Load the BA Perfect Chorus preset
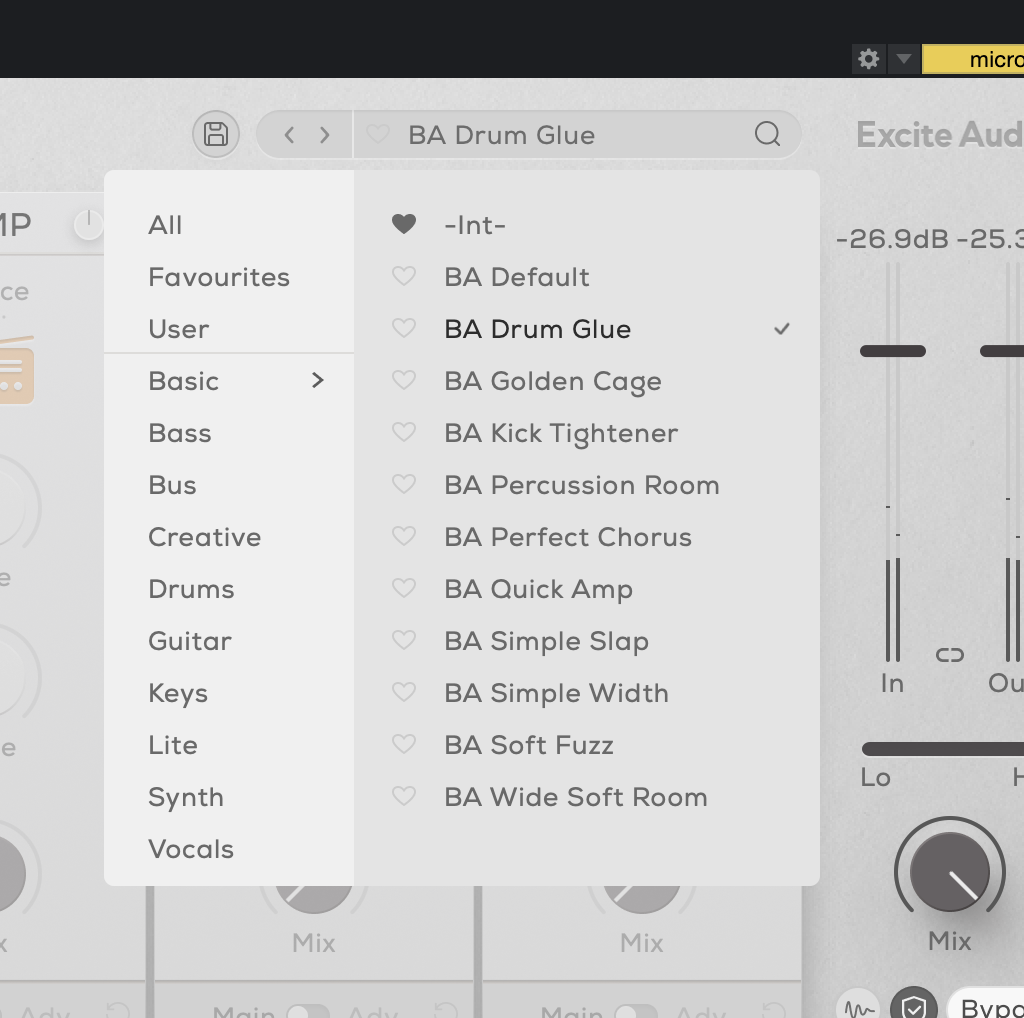Screen dimensions: 1024x1018 [x=568, y=537]
